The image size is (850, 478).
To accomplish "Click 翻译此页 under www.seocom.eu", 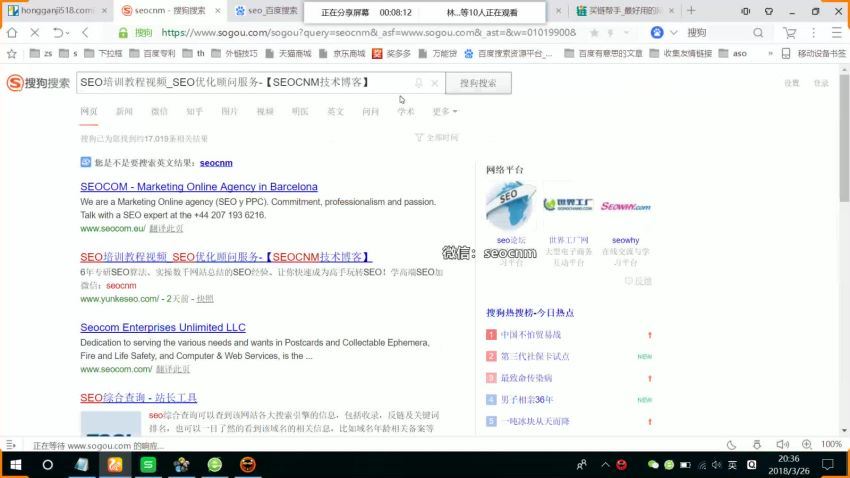I will (x=166, y=229).
